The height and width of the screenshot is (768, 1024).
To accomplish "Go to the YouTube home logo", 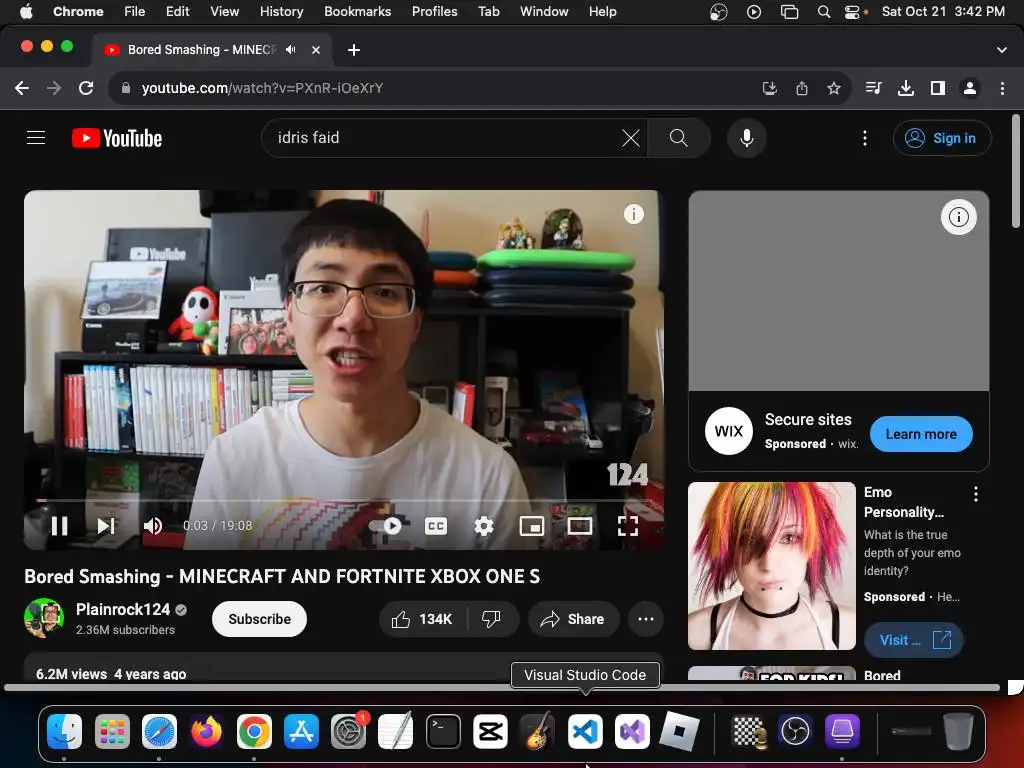I will click(x=117, y=138).
